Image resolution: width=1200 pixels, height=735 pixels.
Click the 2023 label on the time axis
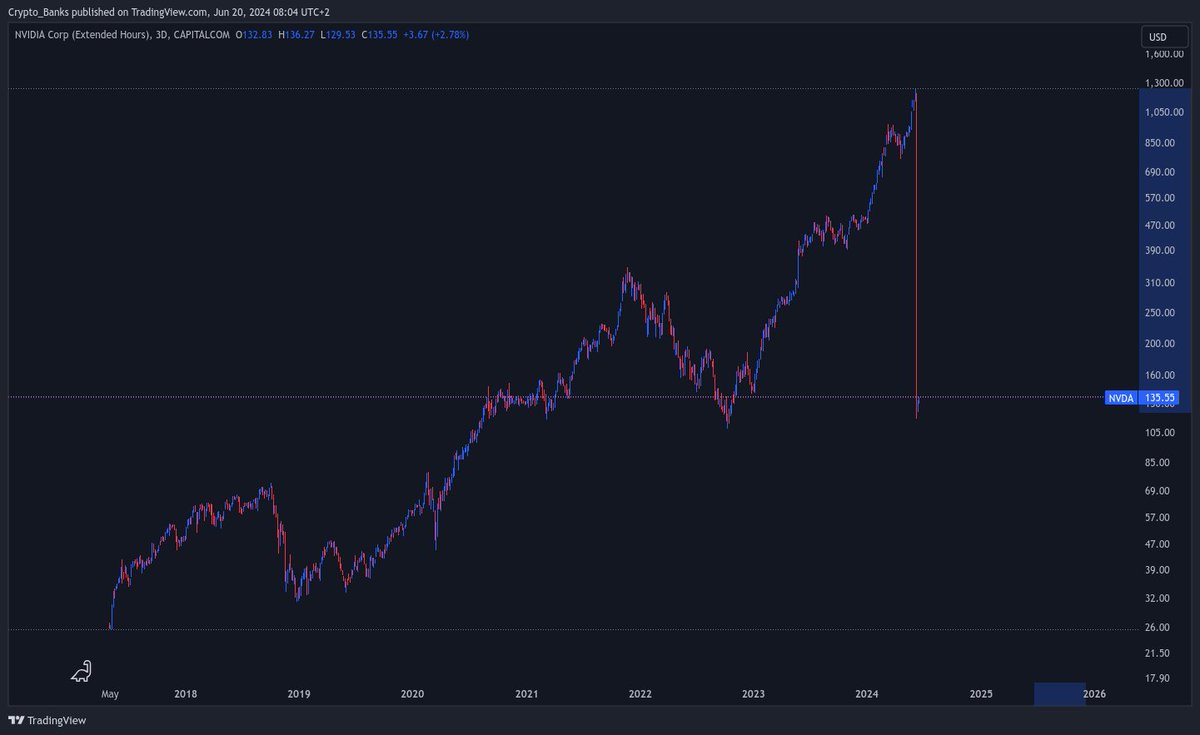pos(753,694)
